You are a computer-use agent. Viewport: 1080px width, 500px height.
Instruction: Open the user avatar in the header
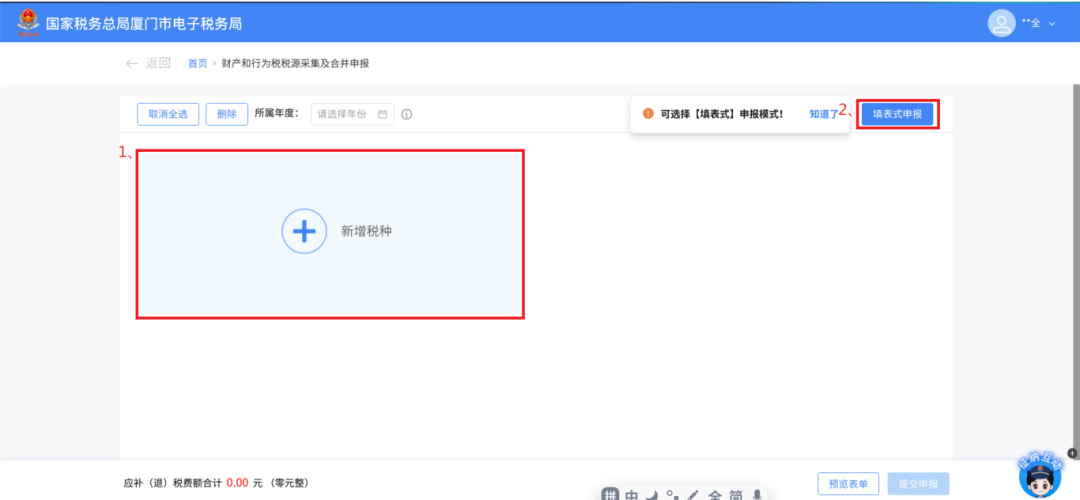pos(1001,23)
